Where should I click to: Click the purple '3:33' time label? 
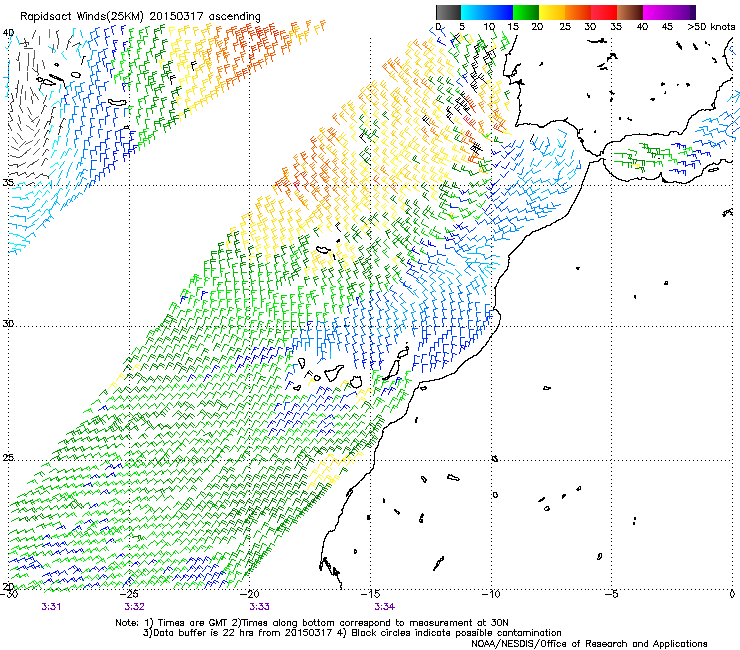coord(260,607)
